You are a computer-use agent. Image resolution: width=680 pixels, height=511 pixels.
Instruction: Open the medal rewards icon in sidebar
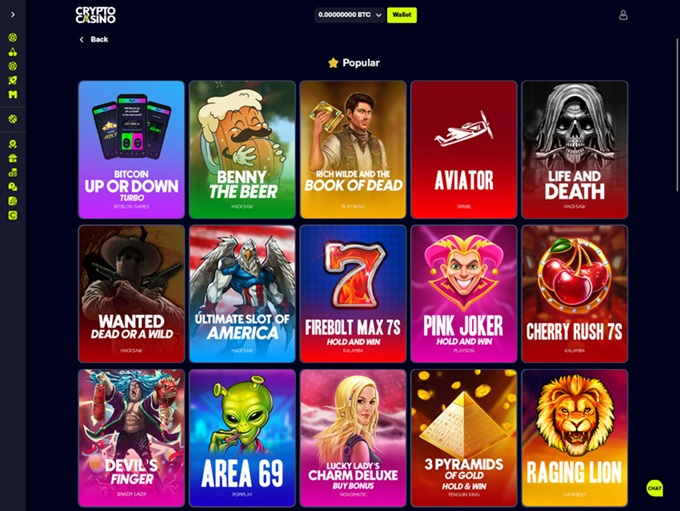coord(13,144)
